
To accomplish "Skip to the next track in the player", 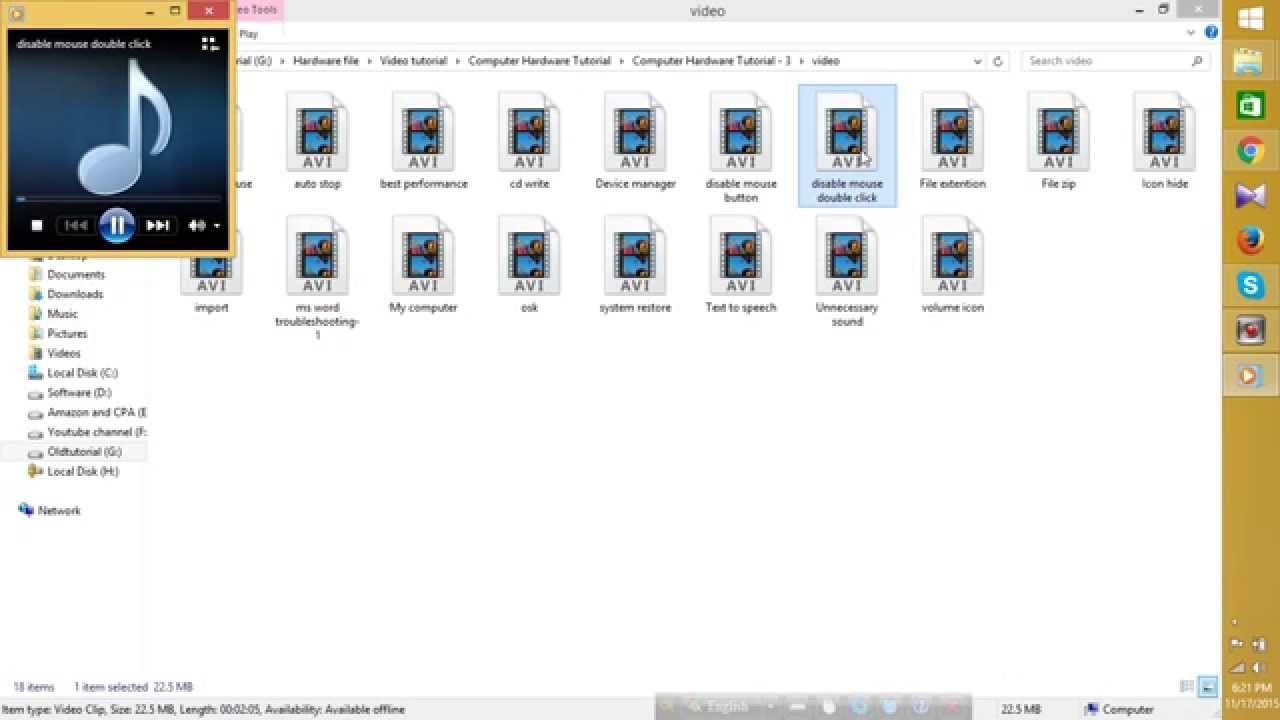I will (158, 226).
